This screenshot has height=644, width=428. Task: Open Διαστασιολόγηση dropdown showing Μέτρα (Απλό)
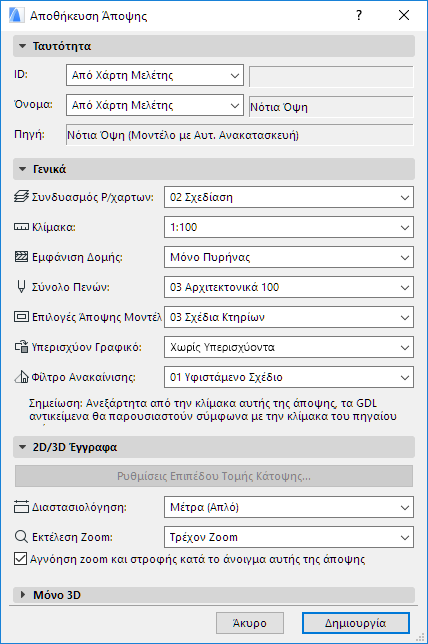289,507
